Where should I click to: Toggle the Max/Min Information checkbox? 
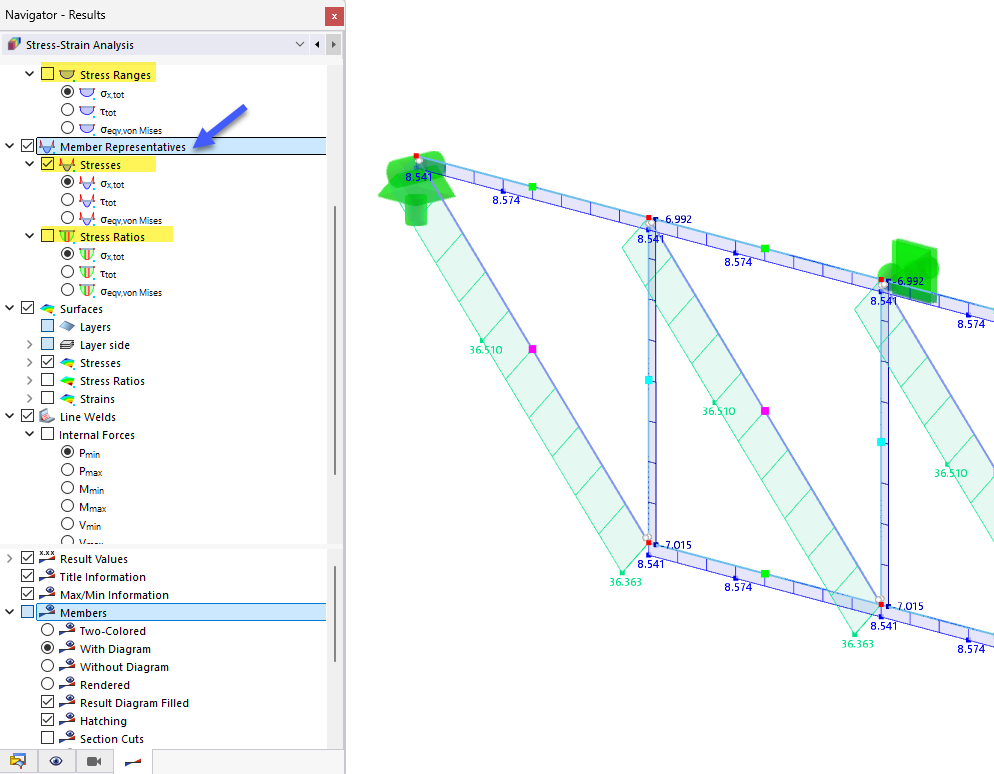click(27, 593)
